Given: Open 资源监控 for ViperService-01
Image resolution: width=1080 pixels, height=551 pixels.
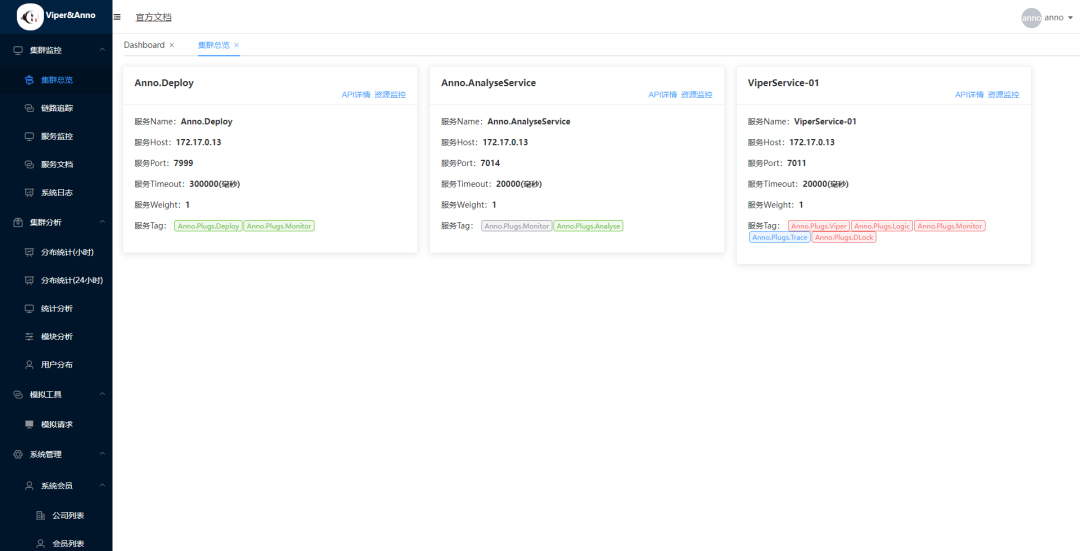Looking at the screenshot, I should point(1004,95).
